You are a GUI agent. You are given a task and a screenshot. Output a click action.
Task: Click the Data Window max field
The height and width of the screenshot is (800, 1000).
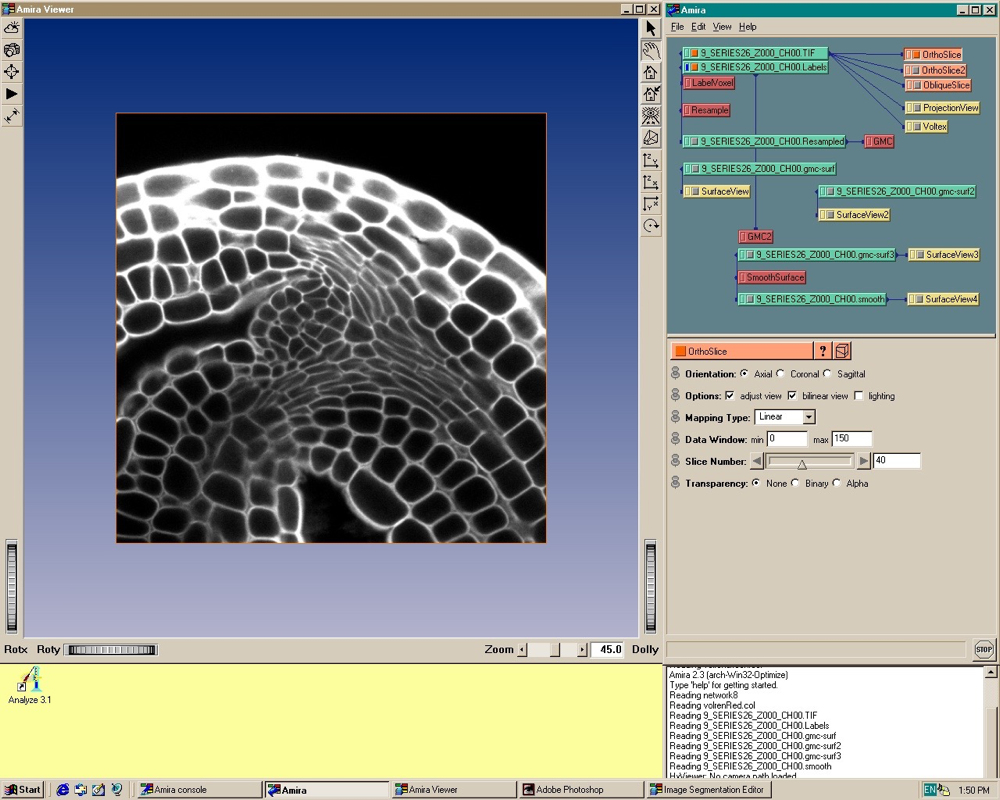tap(851, 439)
